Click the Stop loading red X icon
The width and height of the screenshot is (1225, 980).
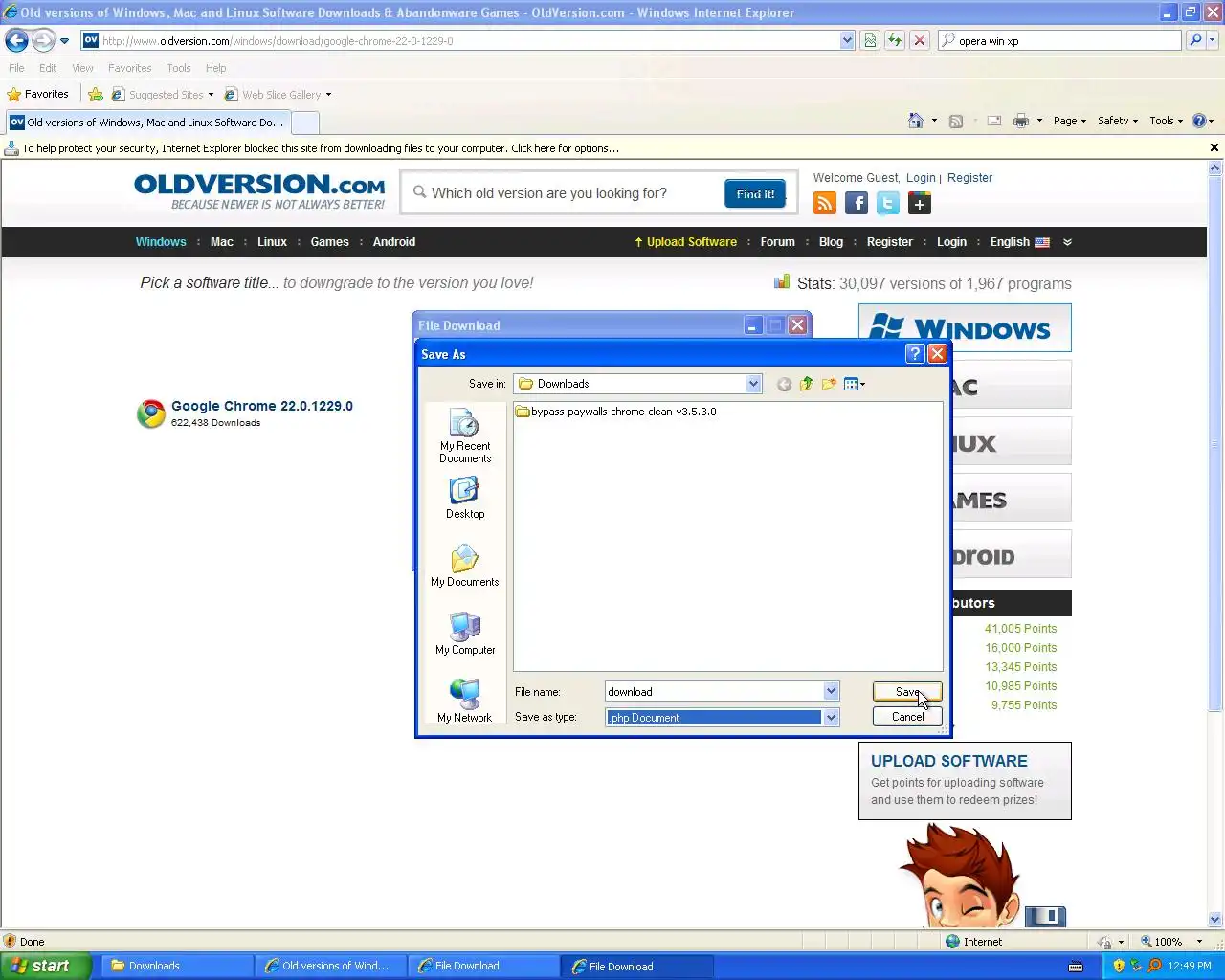(x=919, y=40)
